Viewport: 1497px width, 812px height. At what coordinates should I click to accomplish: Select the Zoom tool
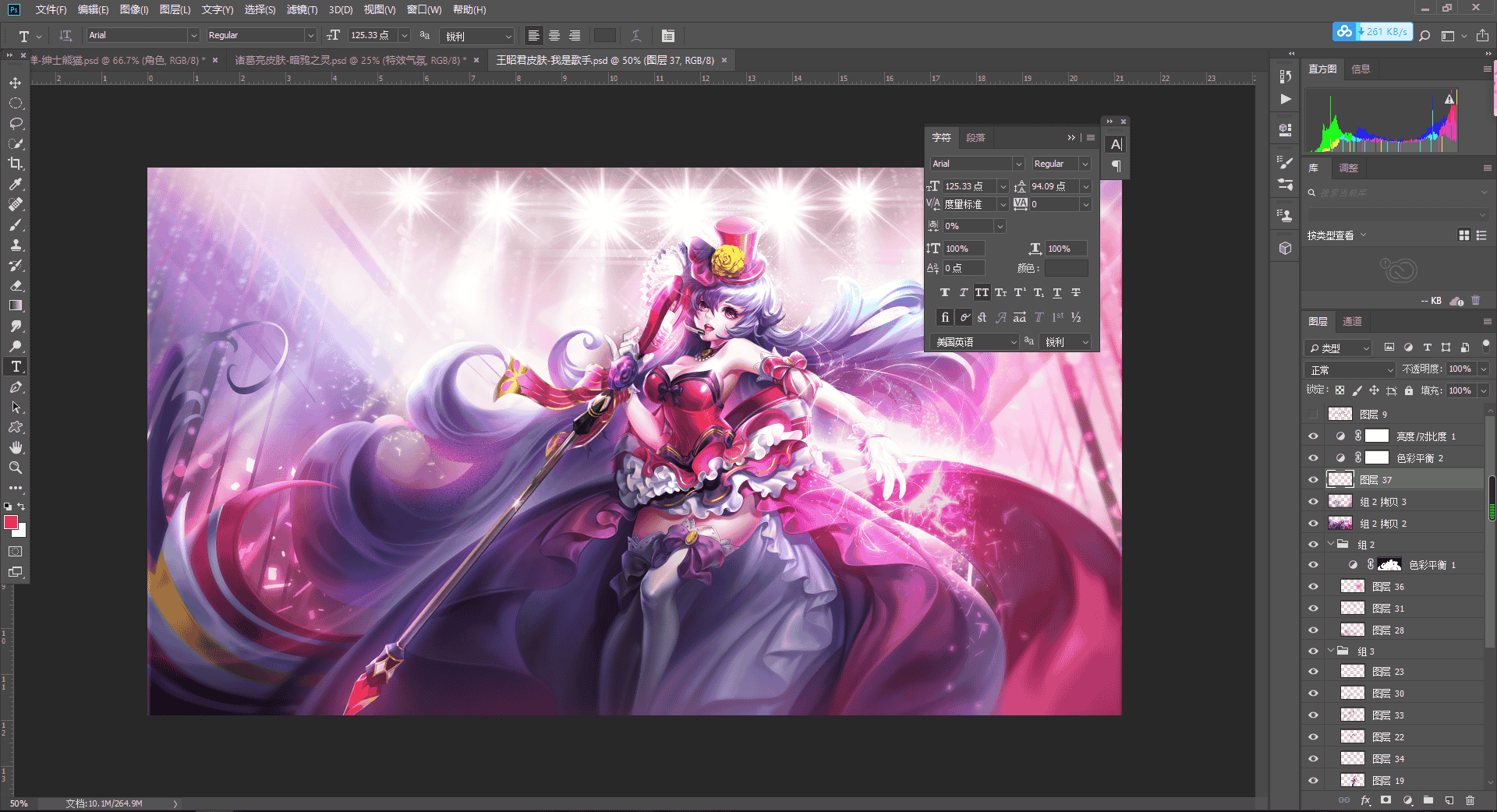pyautogui.click(x=16, y=468)
